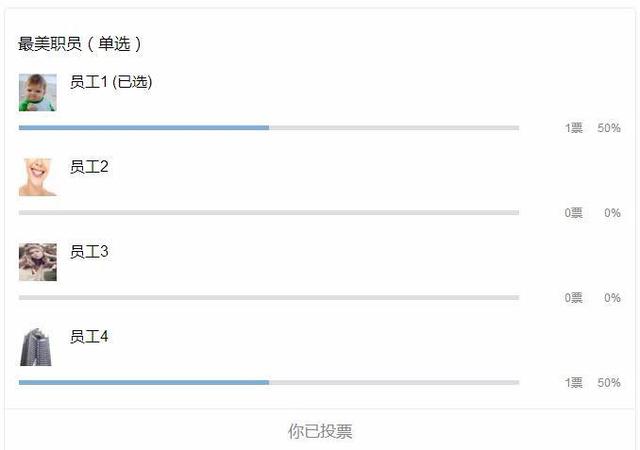Click the 1票 count for 员工1
Image resolution: width=640 pixels, height=450 pixels.
(x=573, y=128)
